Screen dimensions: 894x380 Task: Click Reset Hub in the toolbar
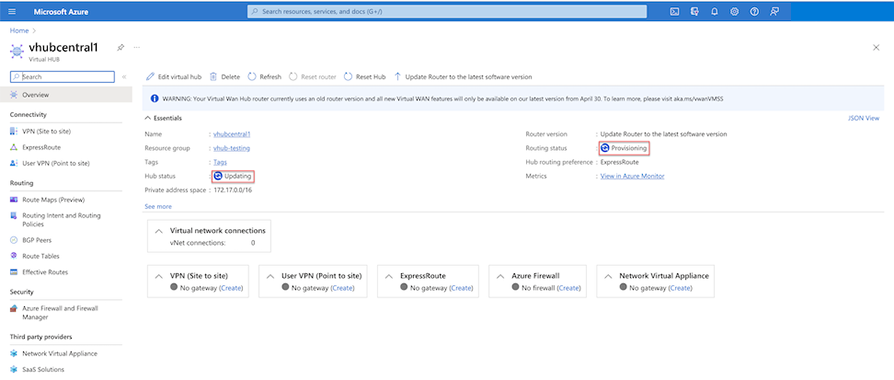(x=365, y=76)
